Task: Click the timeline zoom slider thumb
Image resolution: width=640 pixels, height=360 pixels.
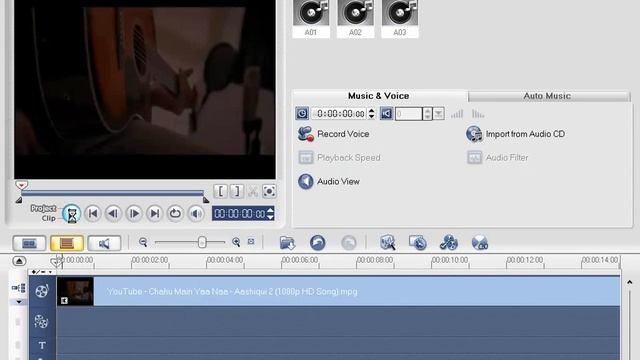Action: (202, 242)
